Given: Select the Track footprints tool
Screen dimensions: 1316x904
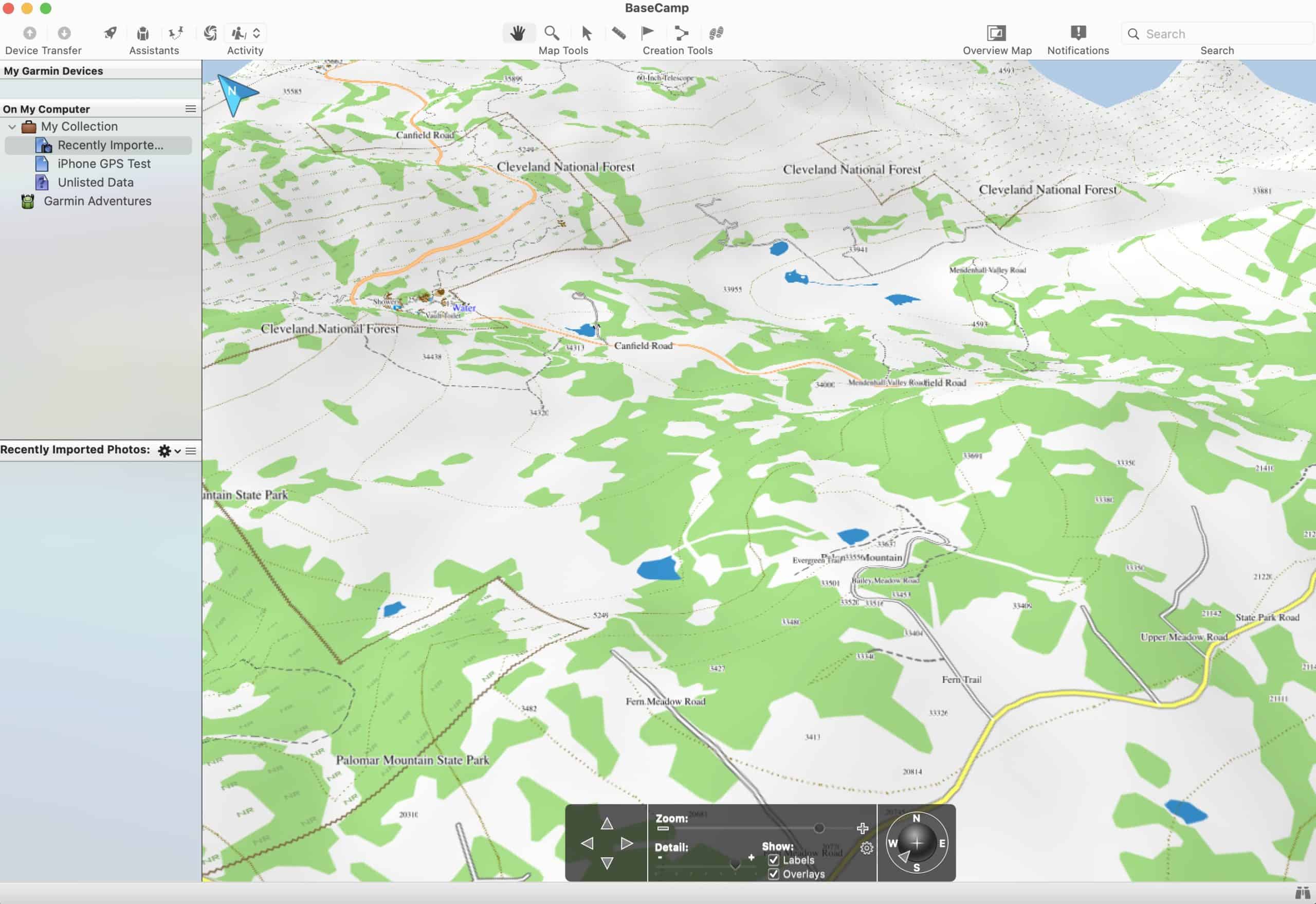Looking at the screenshot, I should 716,33.
